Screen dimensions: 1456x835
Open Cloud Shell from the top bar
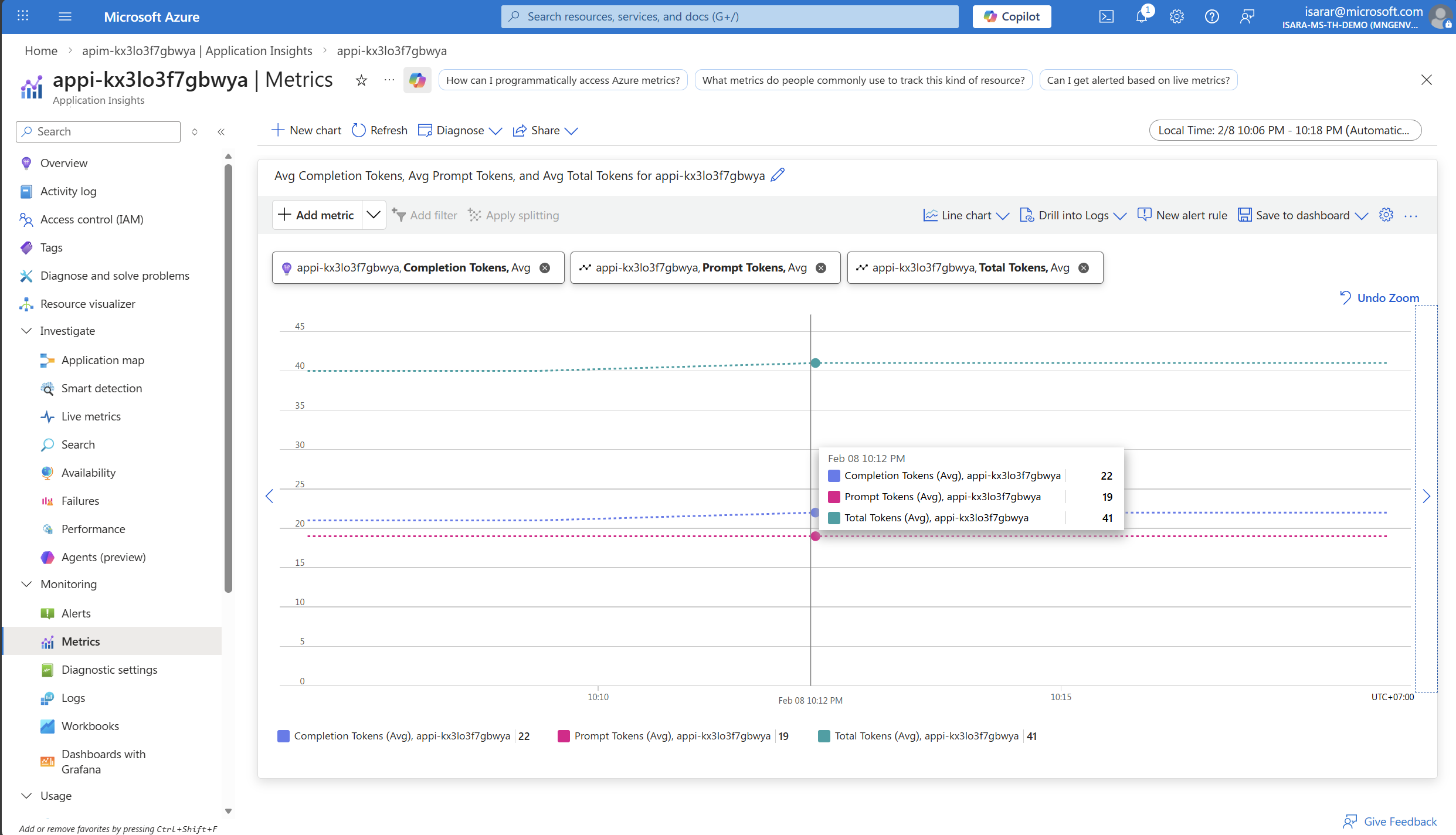point(1106,16)
